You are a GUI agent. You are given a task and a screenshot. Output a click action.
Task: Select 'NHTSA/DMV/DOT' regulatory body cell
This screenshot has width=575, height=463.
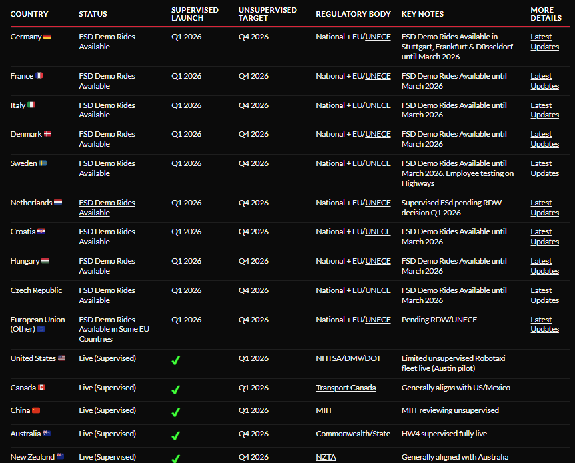[348, 358]
